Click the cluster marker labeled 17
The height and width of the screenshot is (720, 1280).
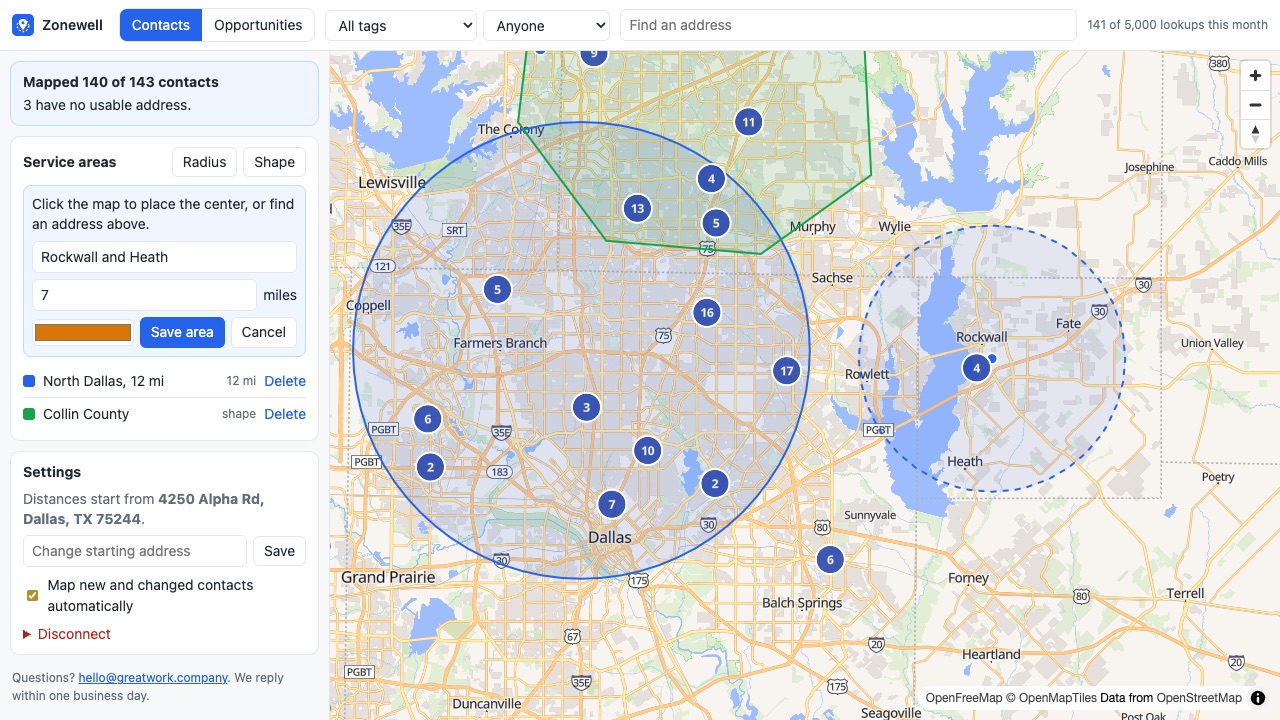click(787, 371)
